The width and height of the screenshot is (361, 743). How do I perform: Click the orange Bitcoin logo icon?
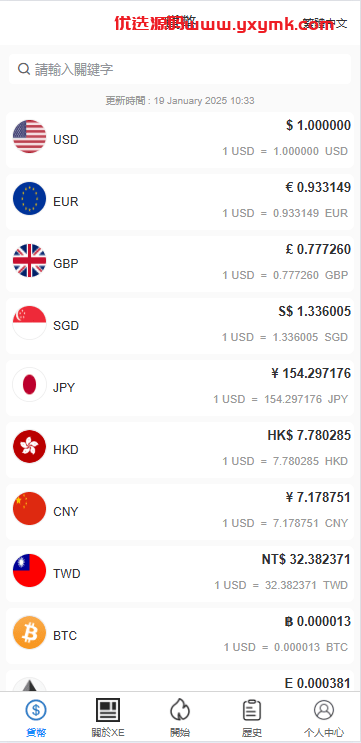click(29, 633)
